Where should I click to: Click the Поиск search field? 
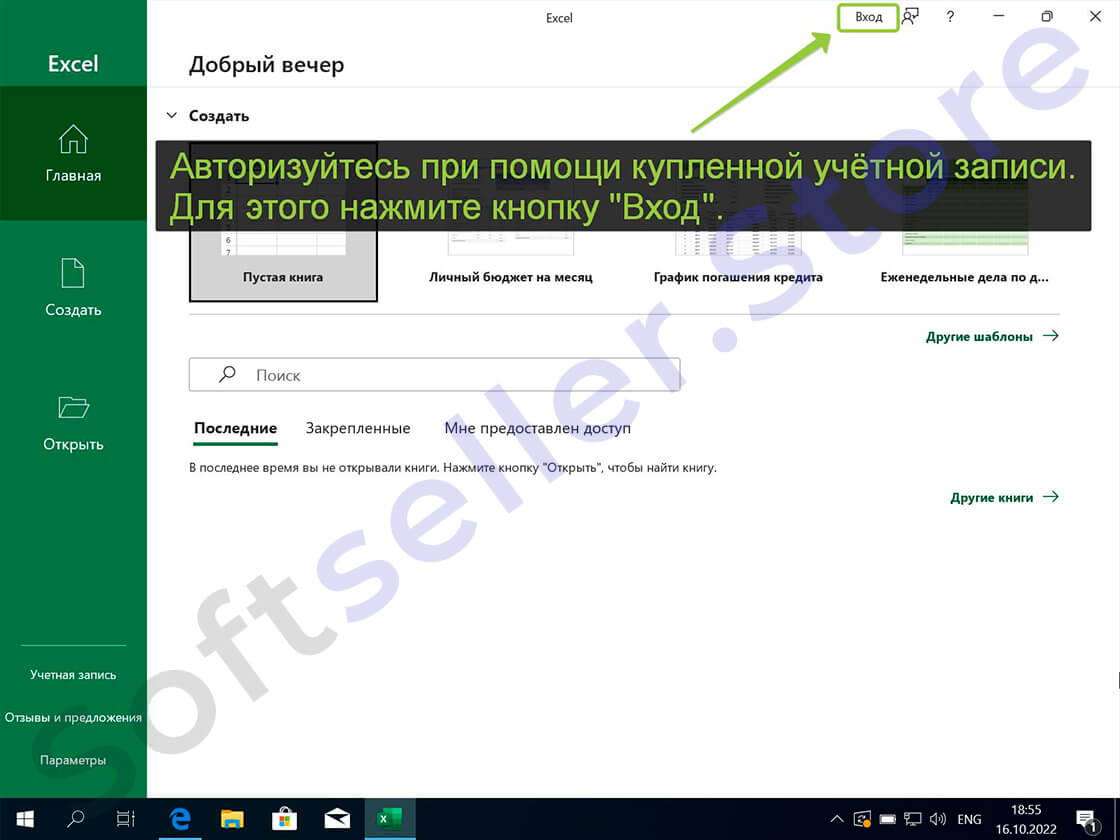click(x=434, y=375)
